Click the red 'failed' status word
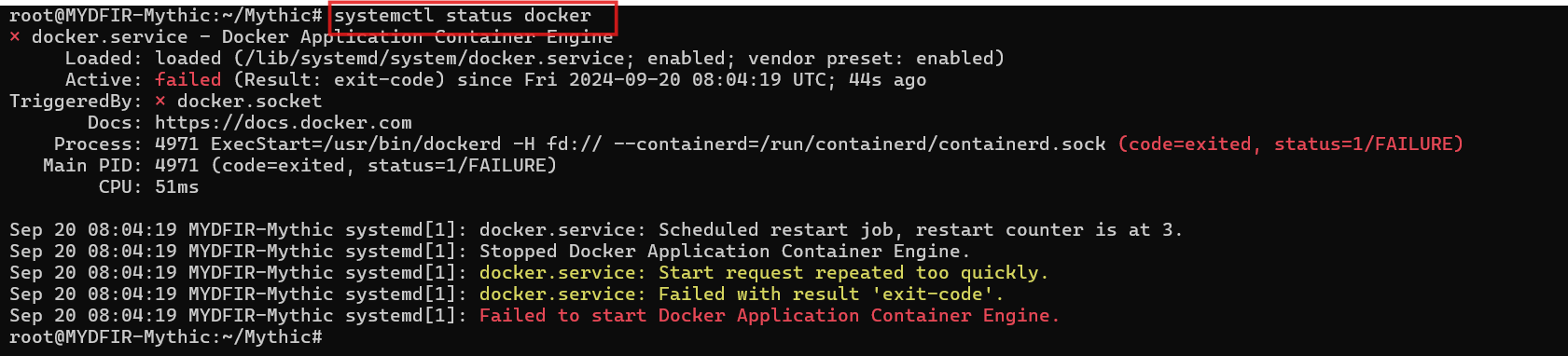1568x356 pixels. [x=188, y=80]
